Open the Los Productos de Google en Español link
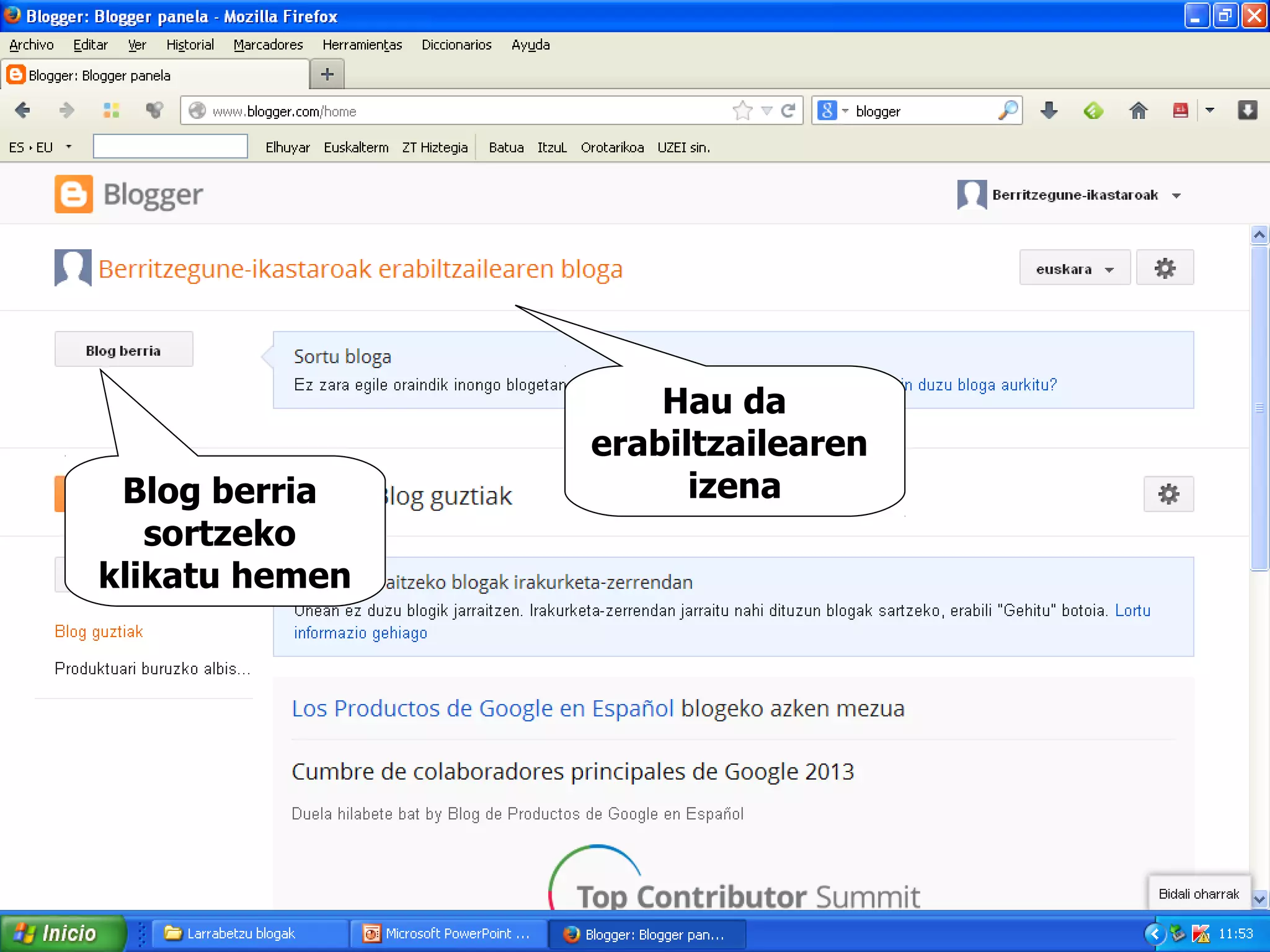The height and width of the screenshot is (952, 1270). click(x=482, y=708)
